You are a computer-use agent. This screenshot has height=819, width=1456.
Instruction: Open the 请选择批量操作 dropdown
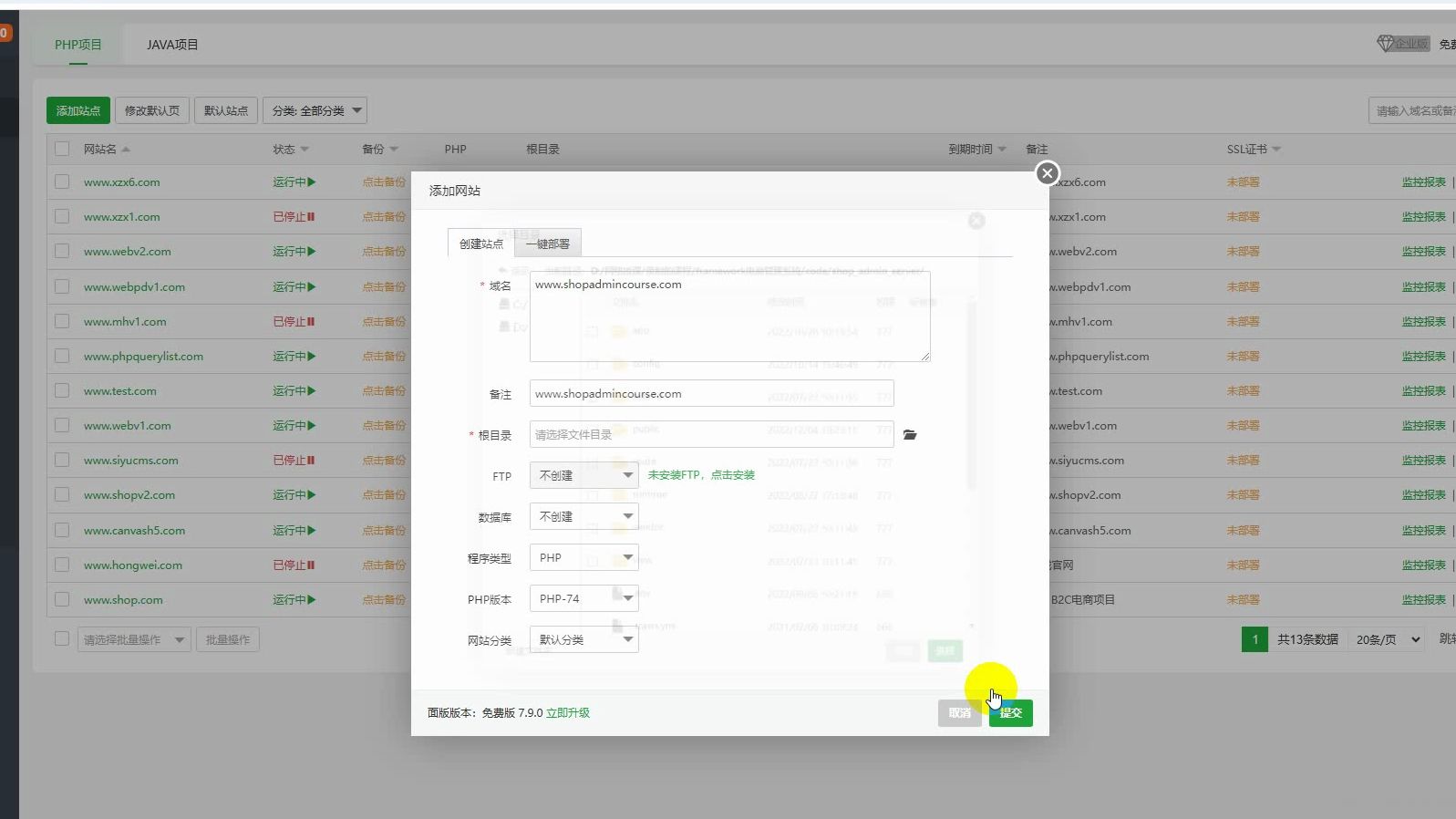click(x=134, y=639)
